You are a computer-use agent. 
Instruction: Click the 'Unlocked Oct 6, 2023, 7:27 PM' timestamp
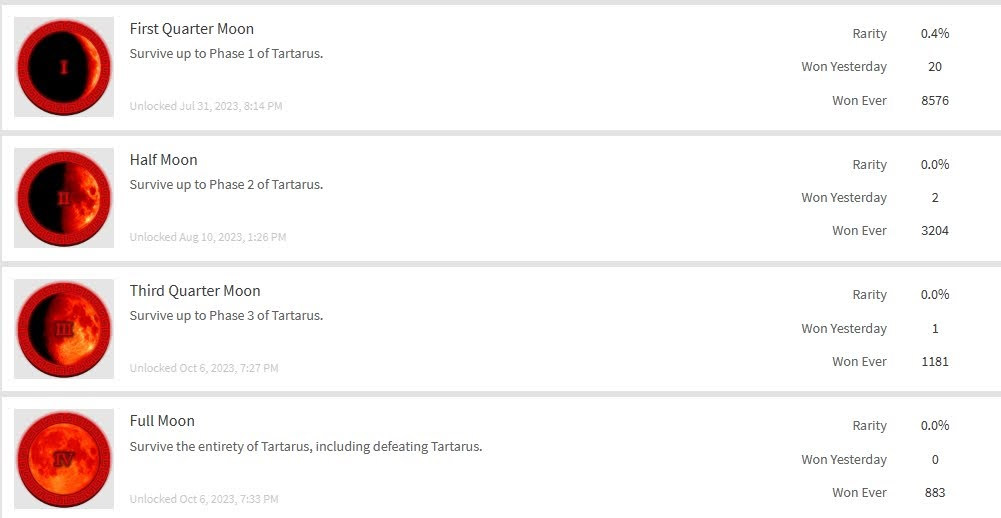click(x=204, y=368)
